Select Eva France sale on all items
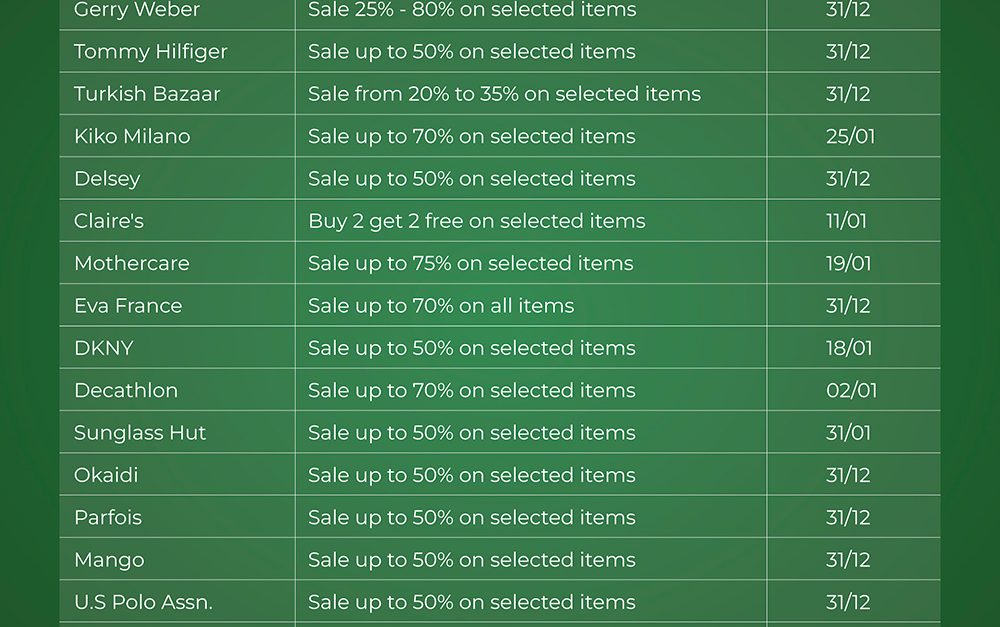The width and height of the screenshot is (1000, 627). coord(441,306)
